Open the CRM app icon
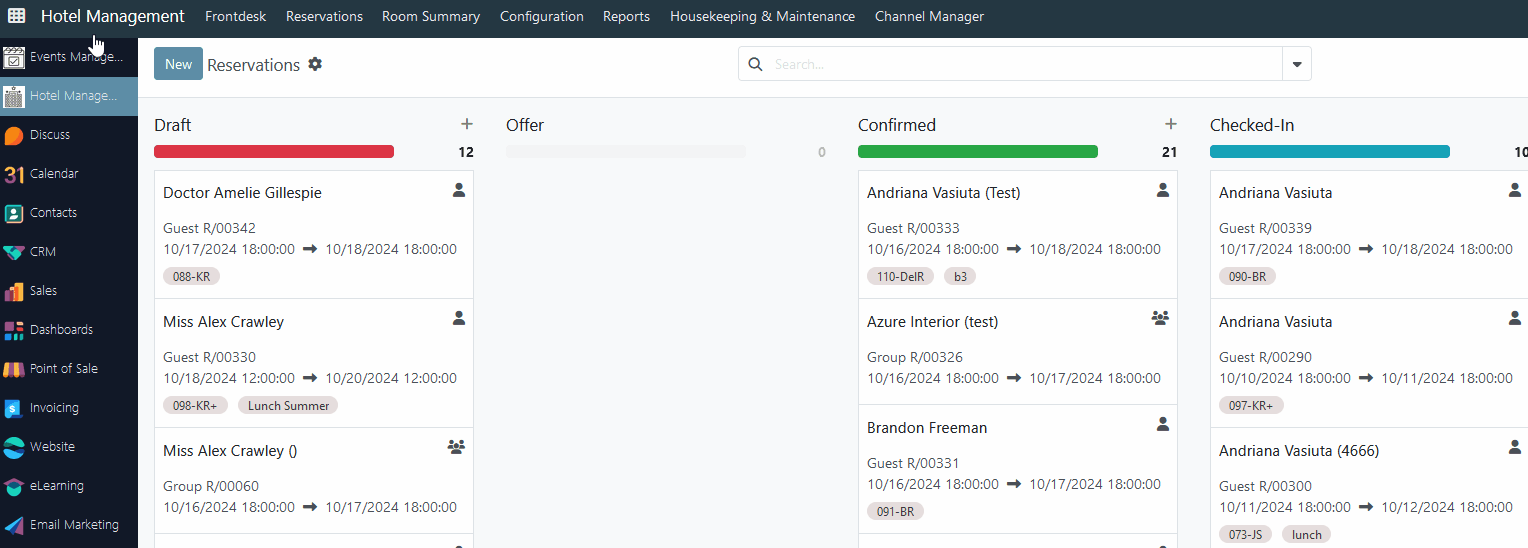1528x548 pixels. (x=14, y=252)
